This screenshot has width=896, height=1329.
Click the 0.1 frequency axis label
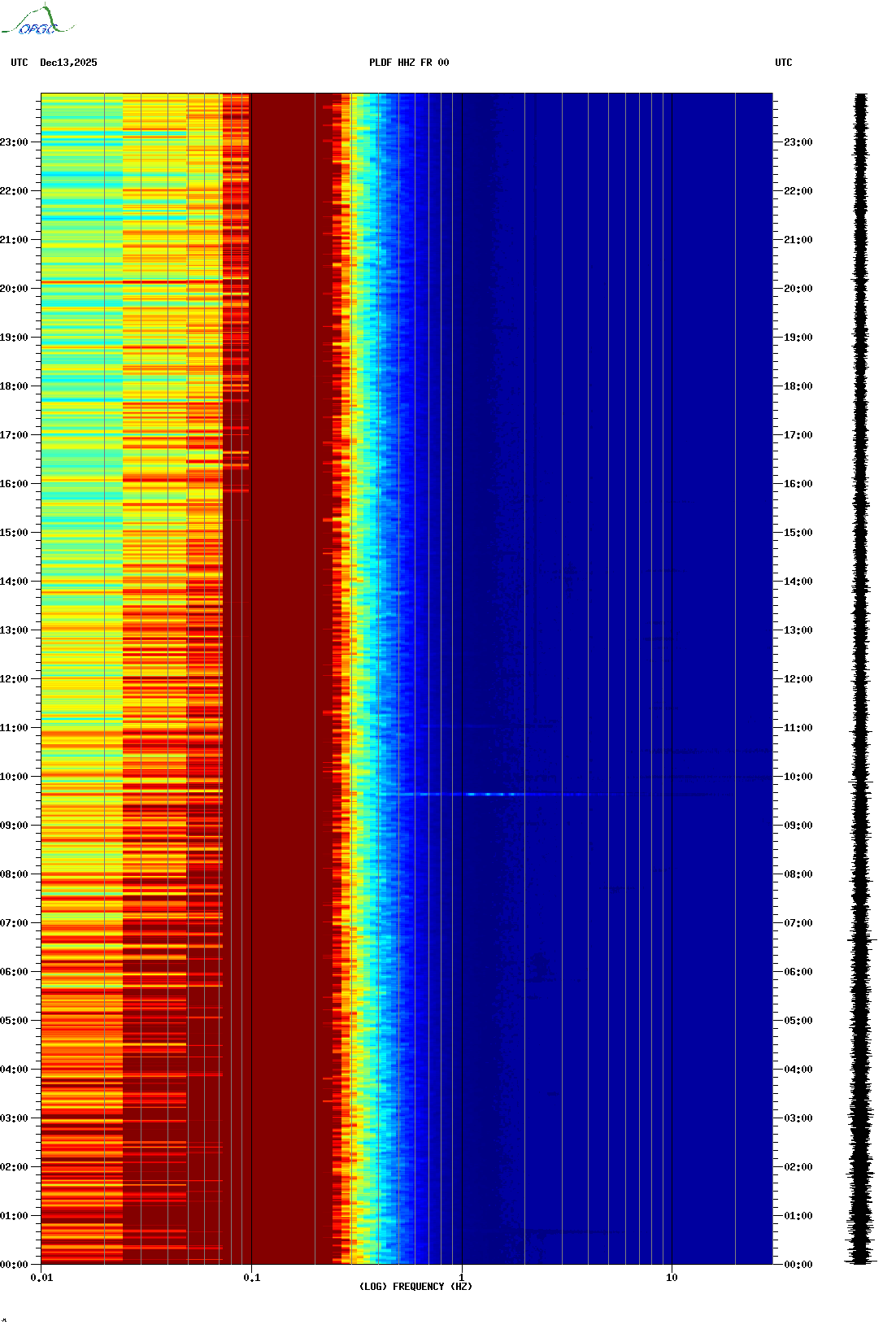pos(251,1278)
